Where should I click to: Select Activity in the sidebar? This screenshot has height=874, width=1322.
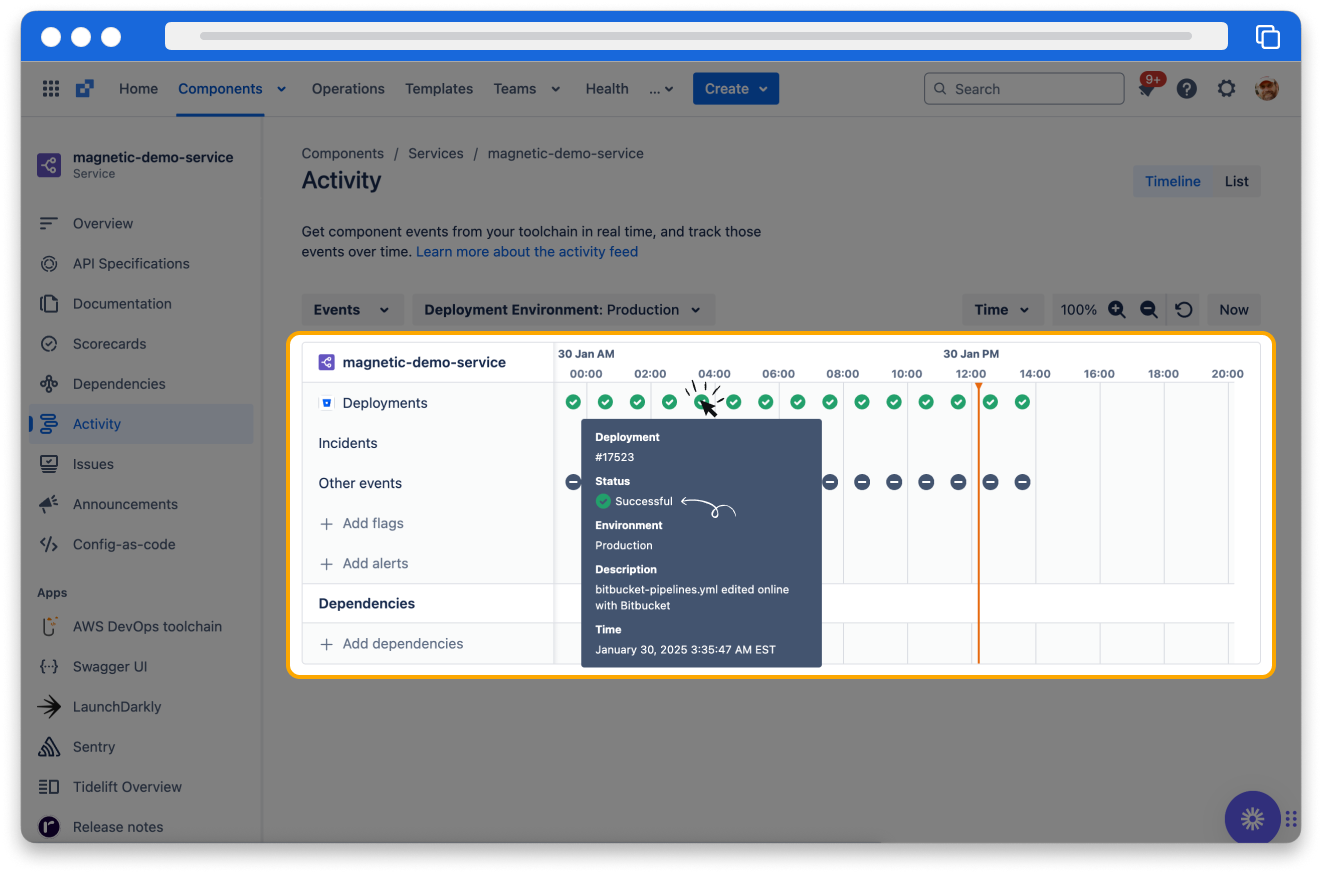141,424
